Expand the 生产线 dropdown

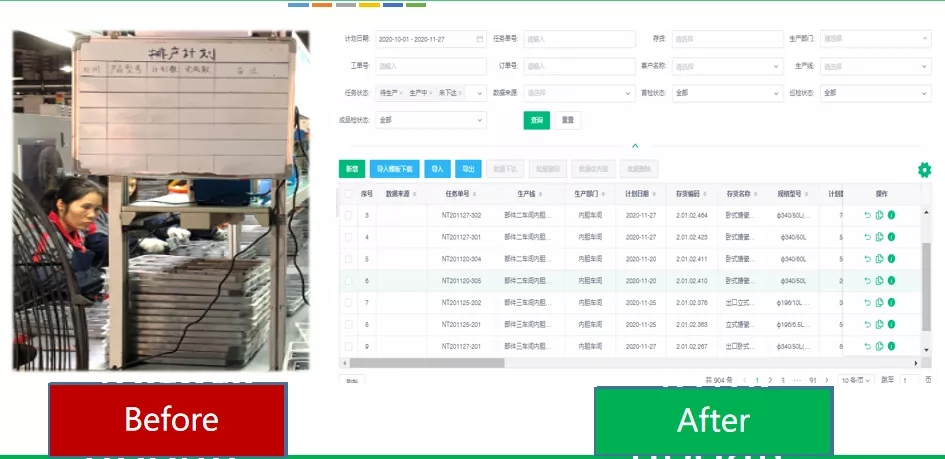876,66
